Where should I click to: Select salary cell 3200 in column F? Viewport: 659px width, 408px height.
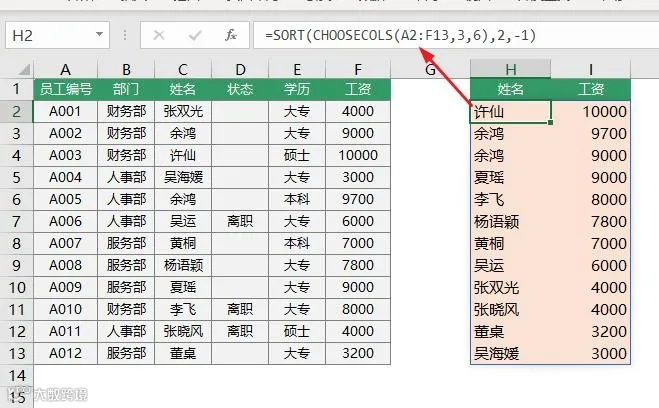pos(358,353)
